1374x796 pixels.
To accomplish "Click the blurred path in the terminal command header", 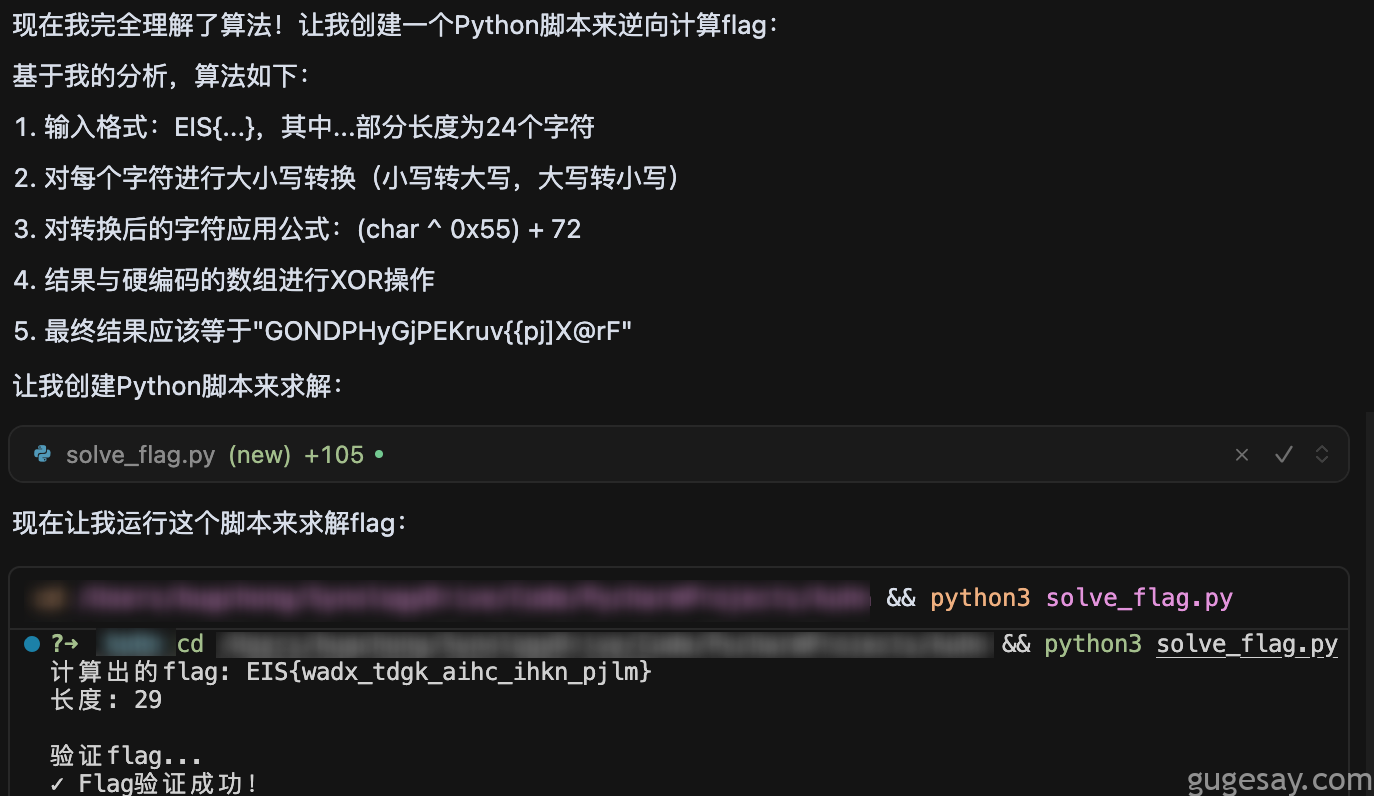I will coord(450,598).
